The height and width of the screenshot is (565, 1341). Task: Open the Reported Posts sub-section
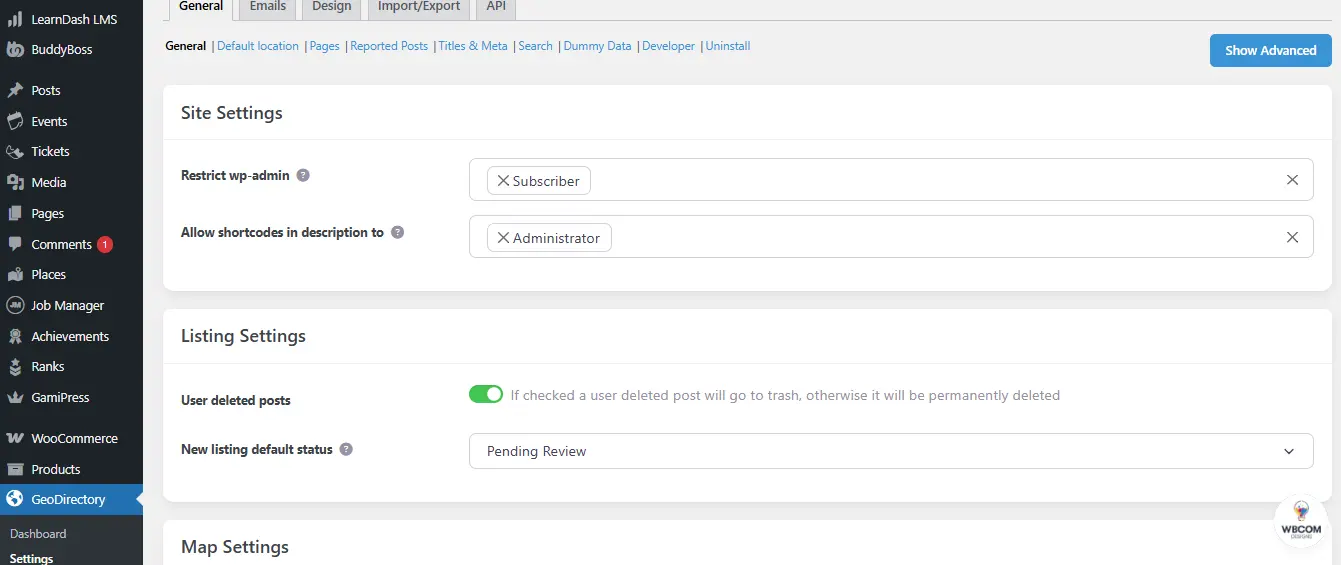coord(389,46)
